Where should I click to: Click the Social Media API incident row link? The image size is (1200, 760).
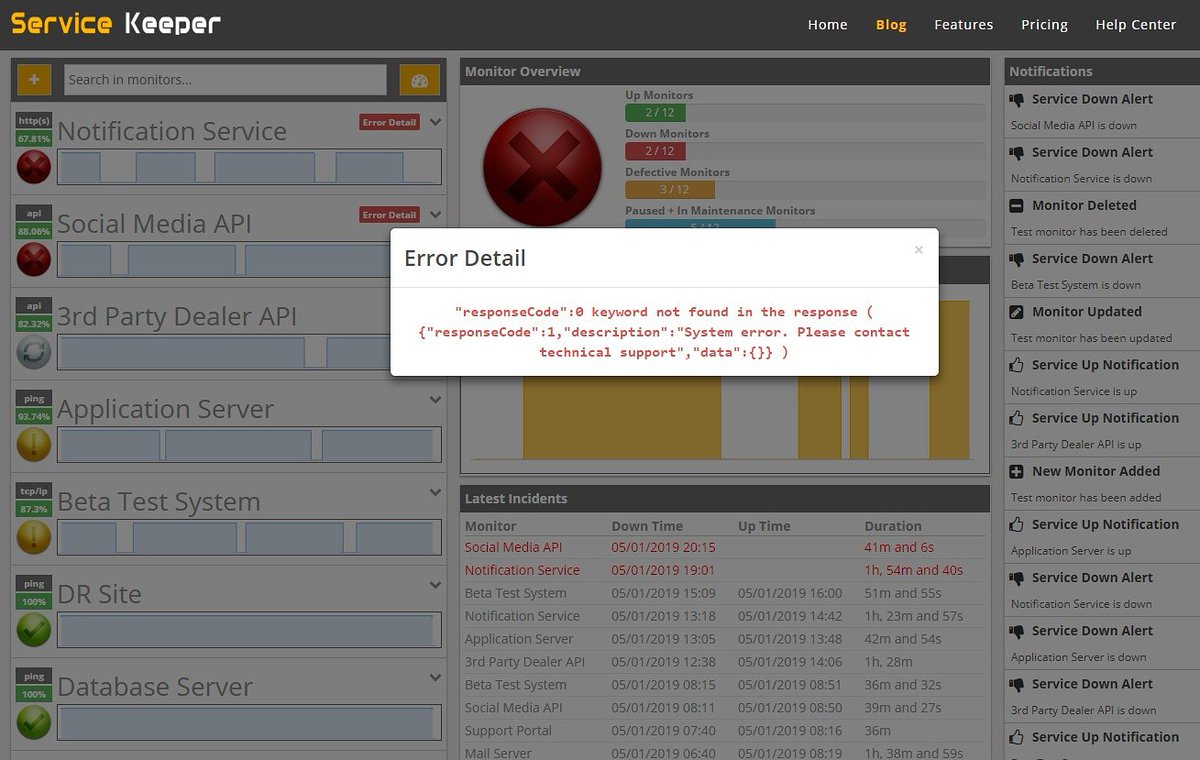point(513,547)
